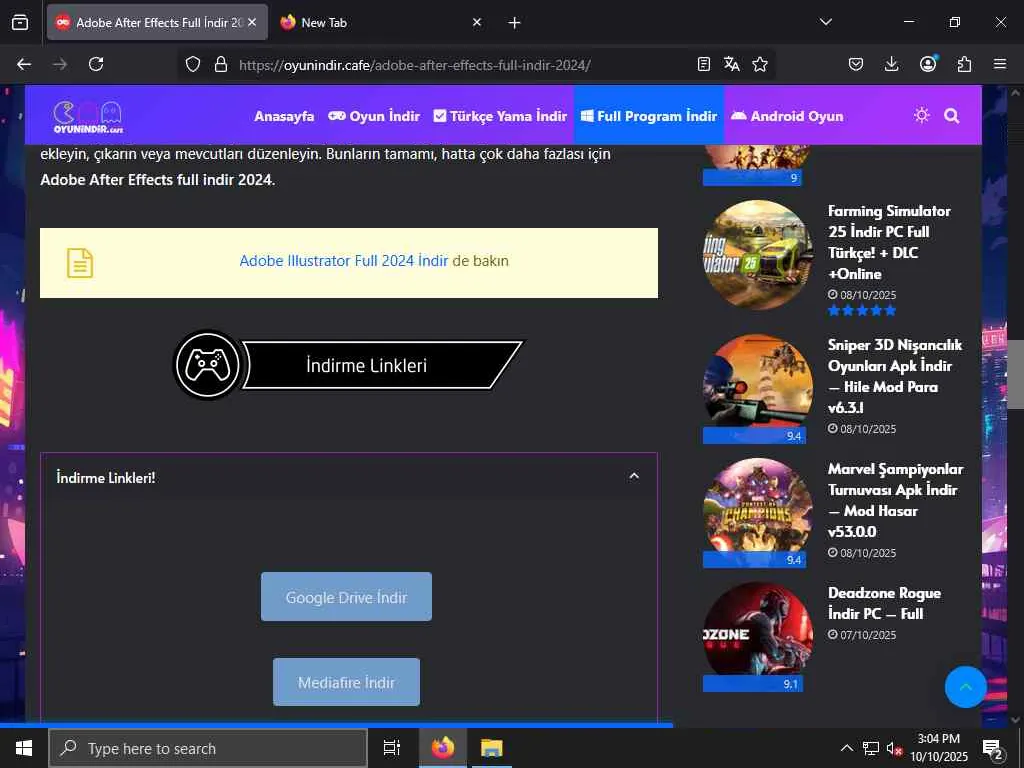Screen dimensions: 1024x768
Task: Open Farming Simulator 25 İndir post link
Action: (889, 242)
